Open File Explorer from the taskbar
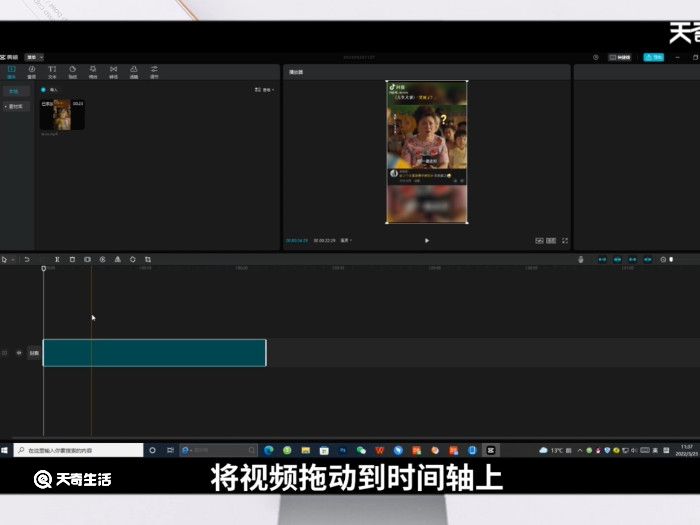 [306, 450]
